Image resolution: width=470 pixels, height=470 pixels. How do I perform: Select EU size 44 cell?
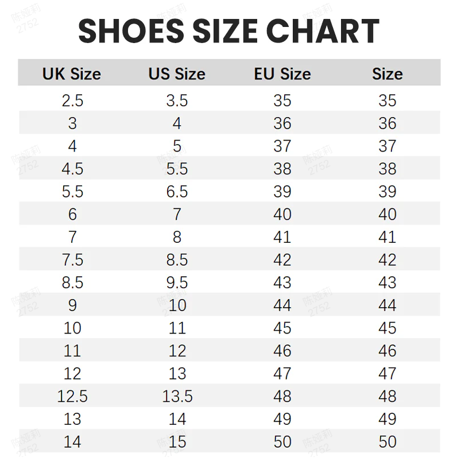coord(282,305)
